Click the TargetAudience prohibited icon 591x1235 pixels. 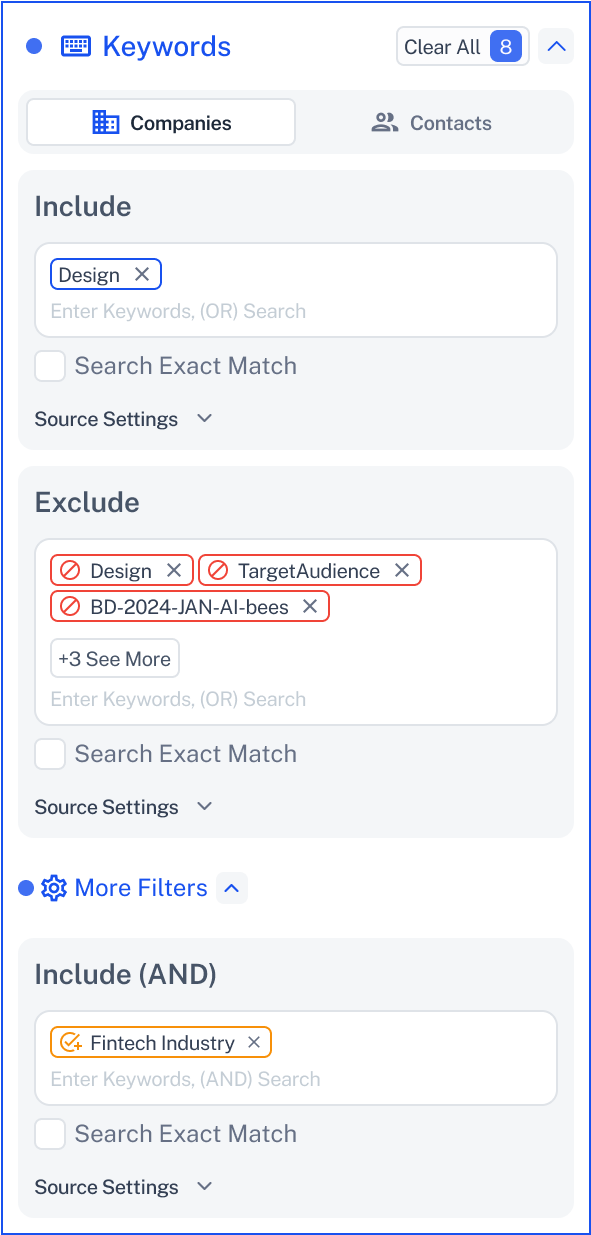(x=218, y=570)
